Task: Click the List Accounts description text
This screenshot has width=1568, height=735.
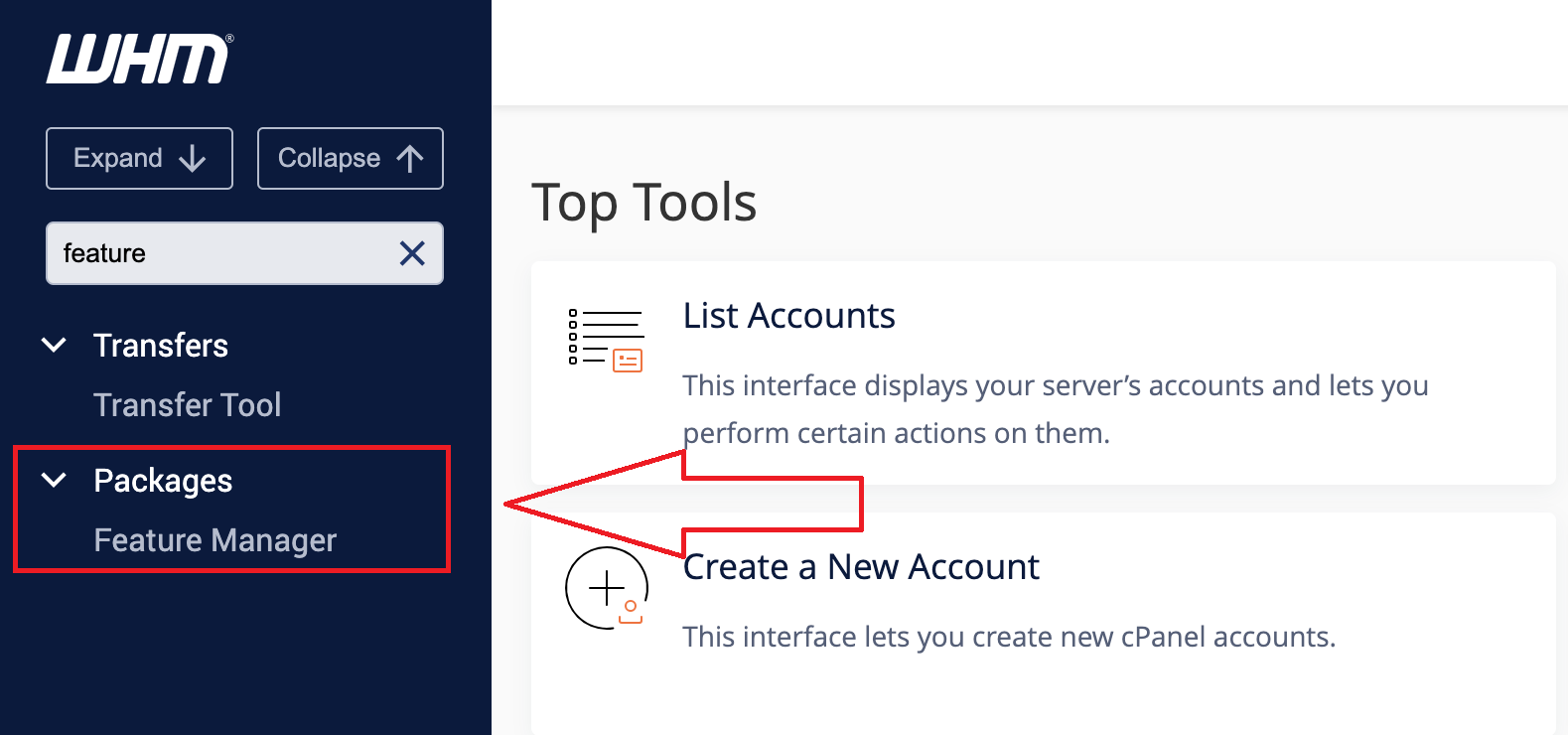Action: point(1056,409)
